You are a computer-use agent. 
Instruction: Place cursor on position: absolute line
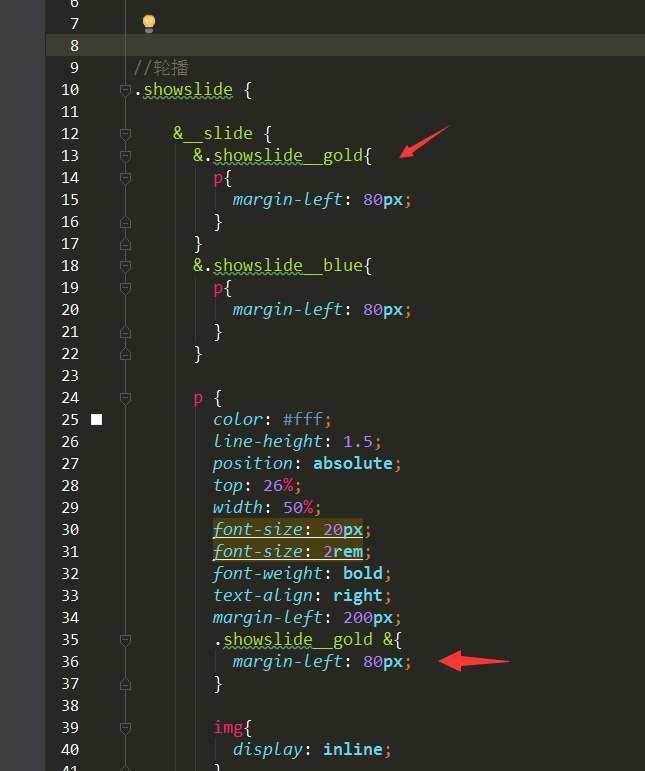(306, 464)
